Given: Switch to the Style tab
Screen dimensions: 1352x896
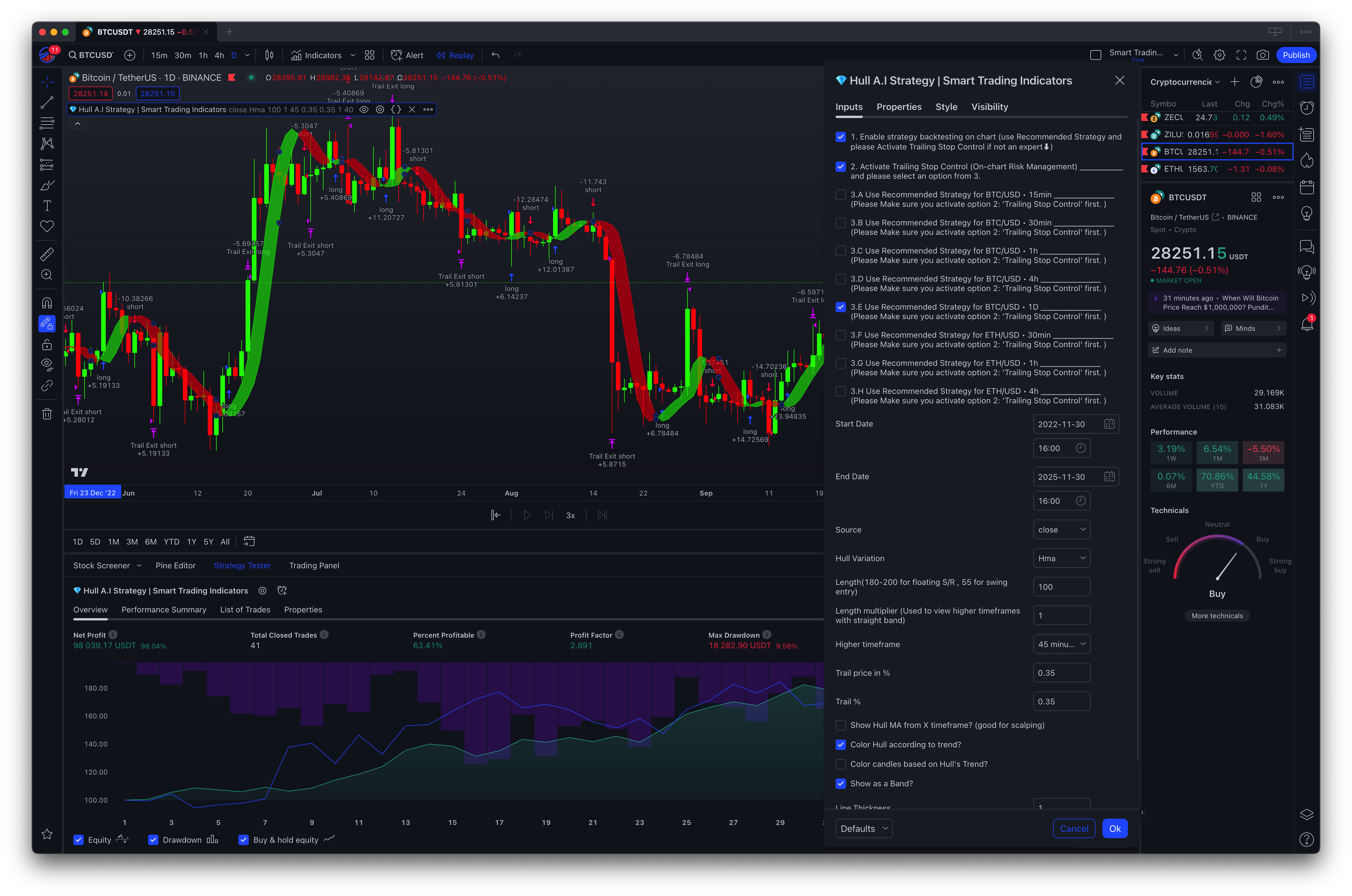Looking at the screenshot, I should [946, 107].
